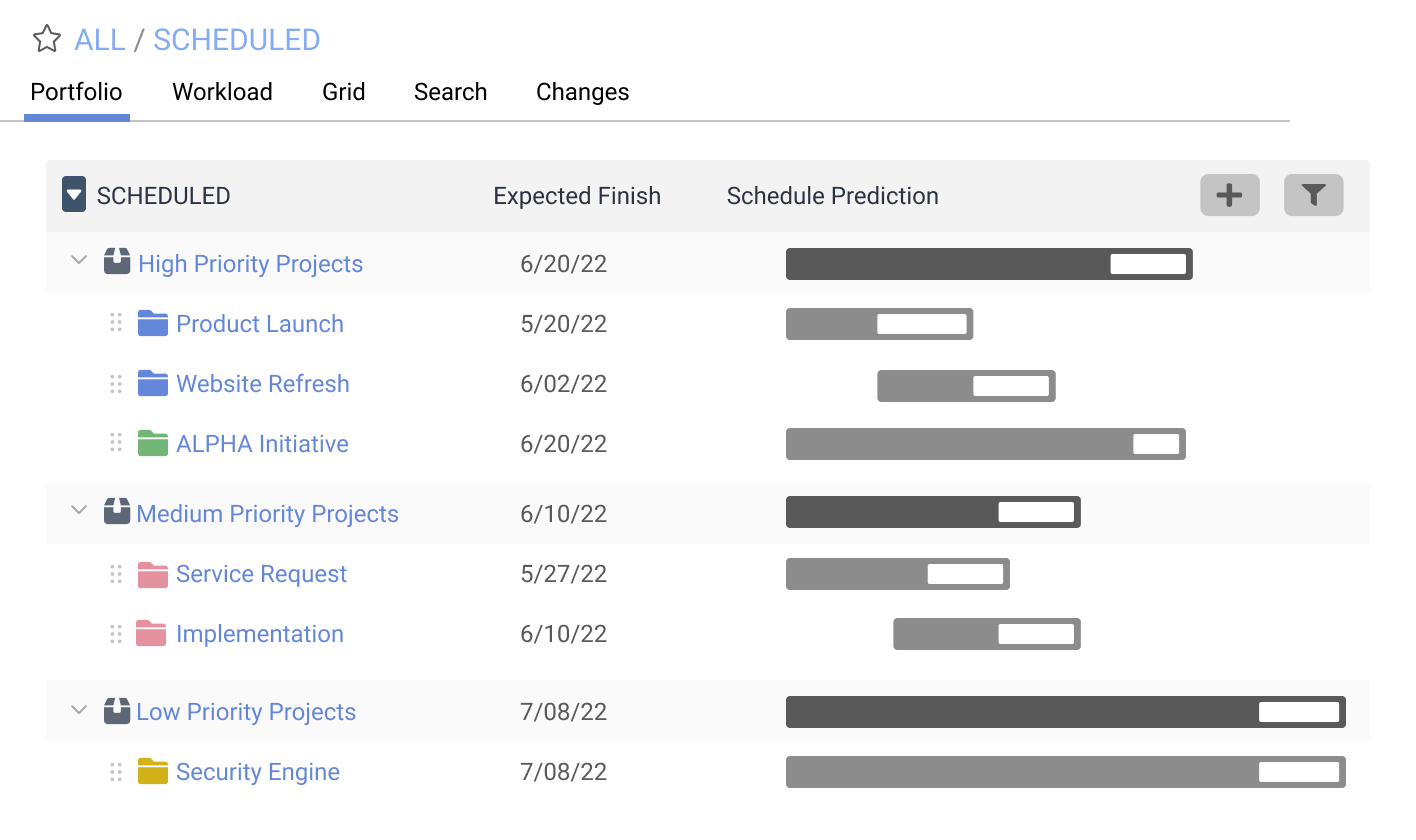Click the star favorite icon in the breadcrumb
Image resolution: width=1416 pixels, height=840 pixels.
coord(47,39)
